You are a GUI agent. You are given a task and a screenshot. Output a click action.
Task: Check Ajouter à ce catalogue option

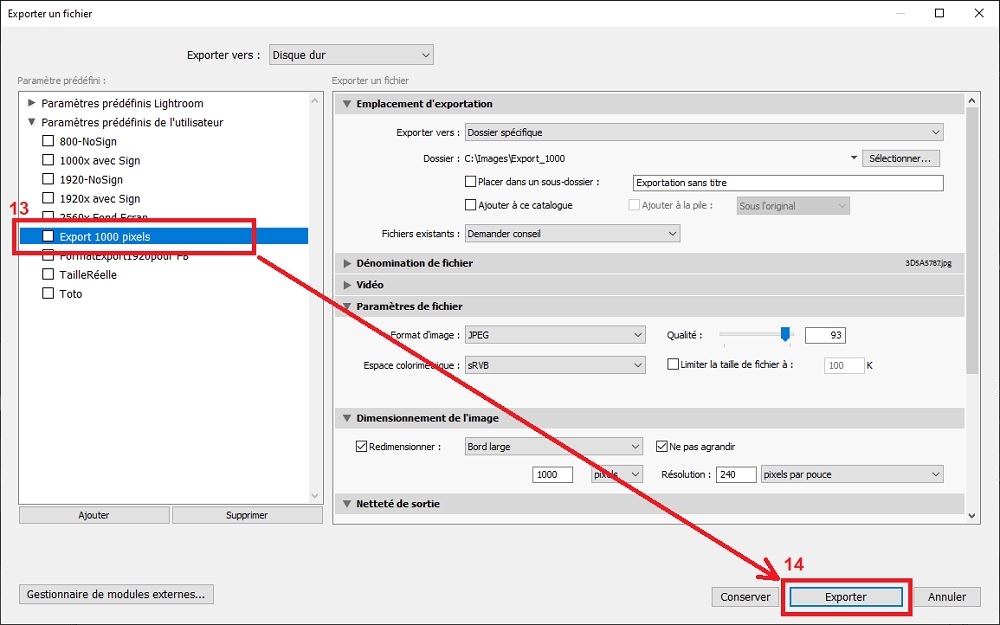471,205
